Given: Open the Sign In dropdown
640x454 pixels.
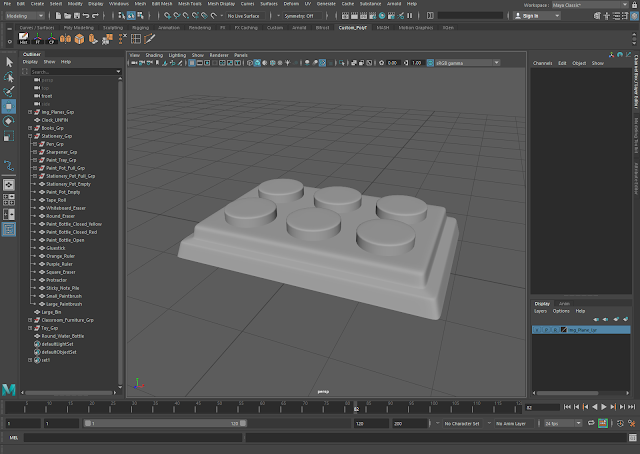Looking at the screenshot, I should (536, 16).
